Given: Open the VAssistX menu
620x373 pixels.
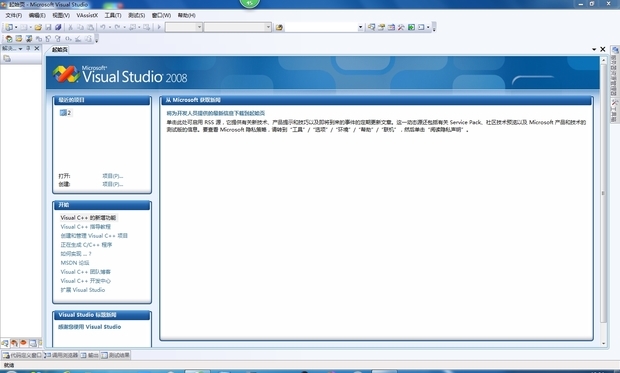Looking at the screenshot, I should pyautogui.click(x=87, y=15).
